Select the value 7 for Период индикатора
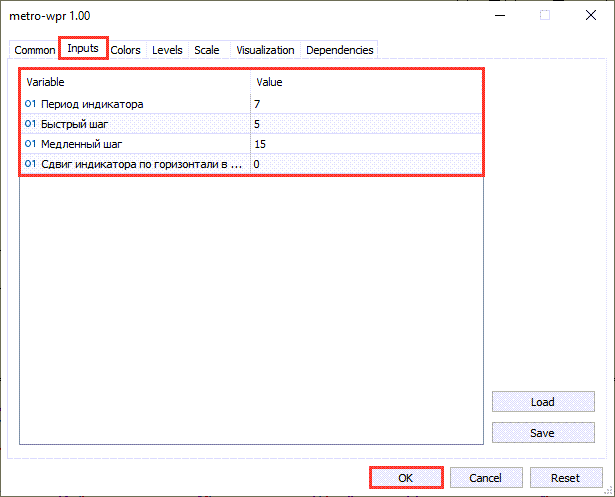Image resolution: width=615 pixels, height=497 pixels. pyautogui.click(x=258, y=104)
